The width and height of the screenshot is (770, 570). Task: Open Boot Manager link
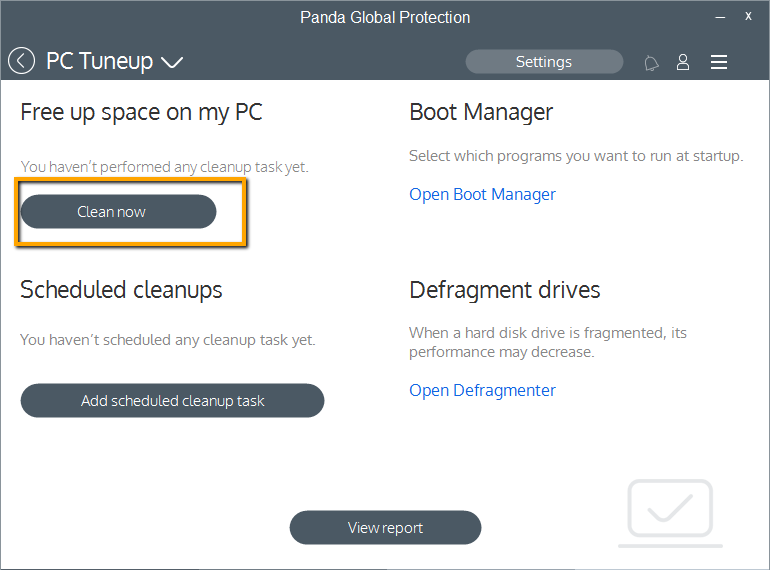pyautogui.click(x=482, y=194)
